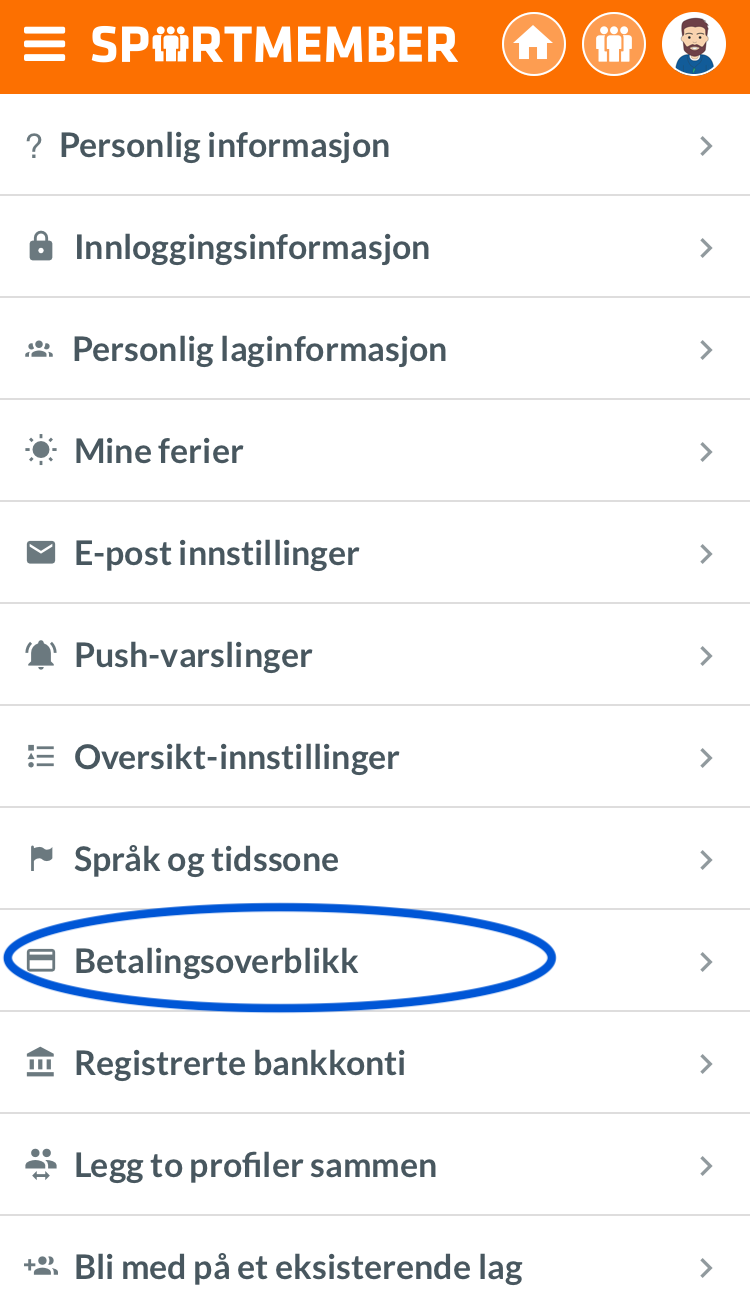Click the bank building icon beside Registrerte bankkonti
Screen dimensions: 750x1298
[40, 1063]
